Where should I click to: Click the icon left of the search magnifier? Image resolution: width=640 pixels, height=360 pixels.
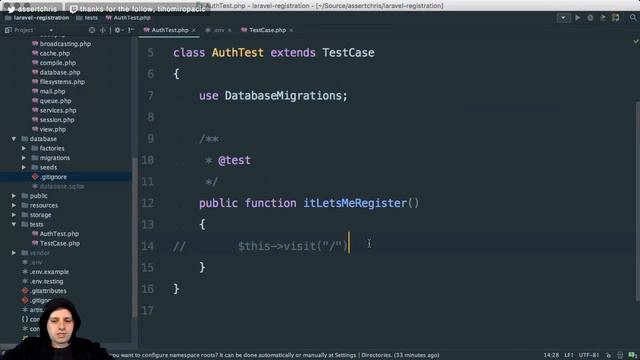[616, 18]
